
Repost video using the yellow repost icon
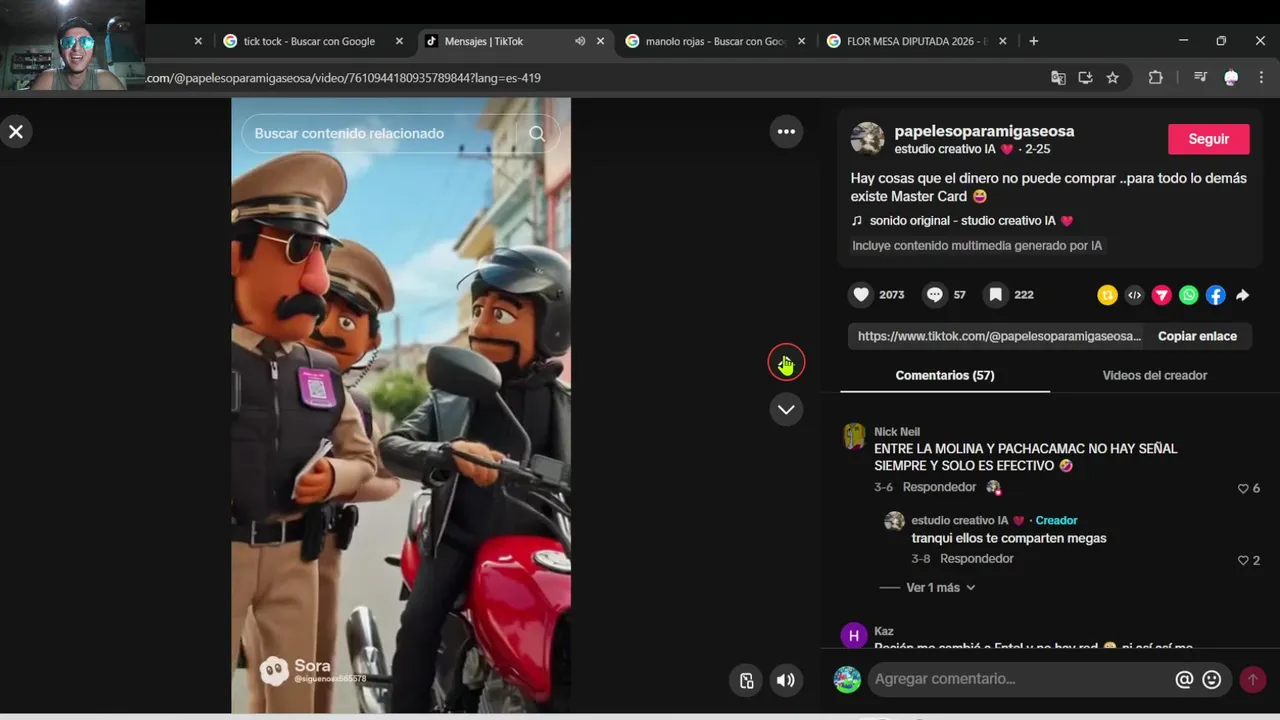pyautogui.click(x=1107, y=295)
